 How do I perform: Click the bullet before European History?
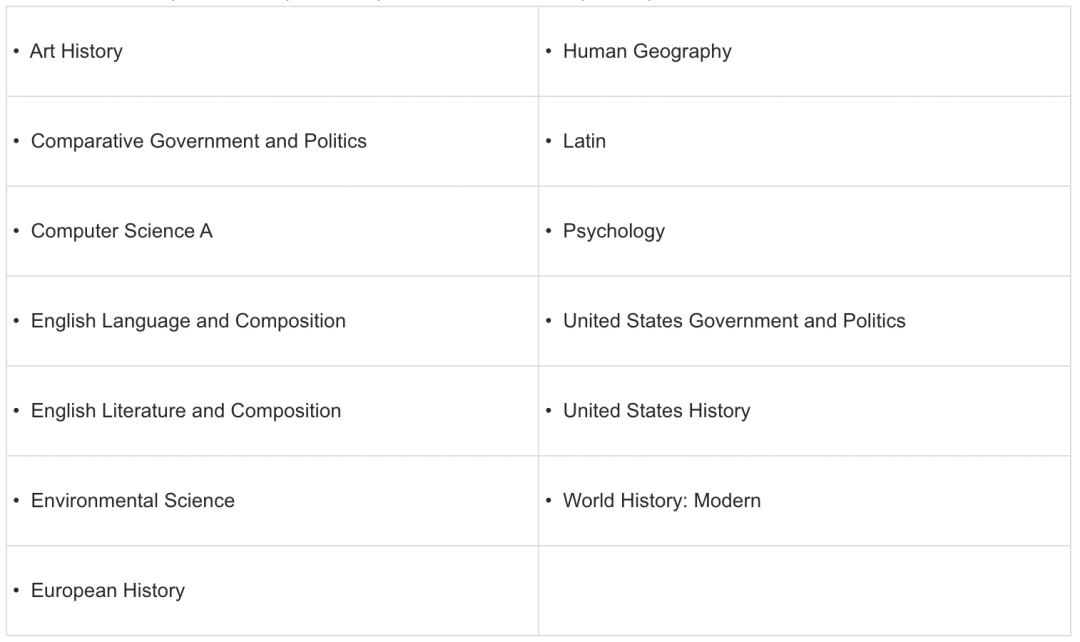point(16,590)
